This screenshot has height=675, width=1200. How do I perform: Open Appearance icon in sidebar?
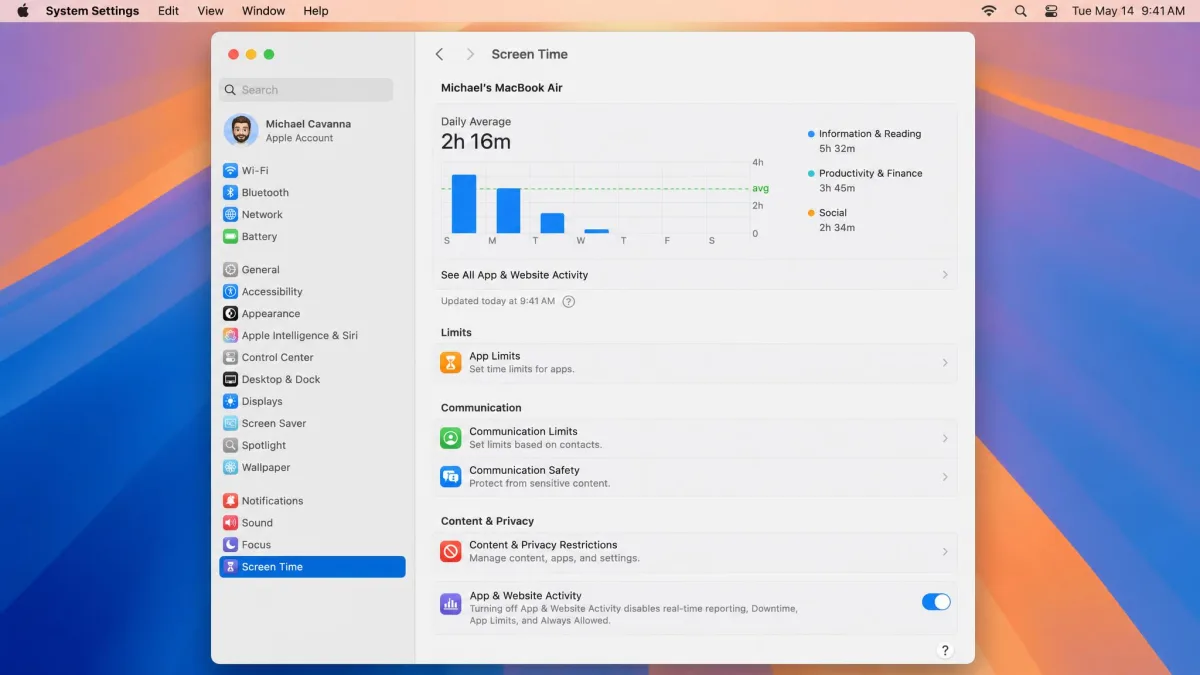coord(230,313)
